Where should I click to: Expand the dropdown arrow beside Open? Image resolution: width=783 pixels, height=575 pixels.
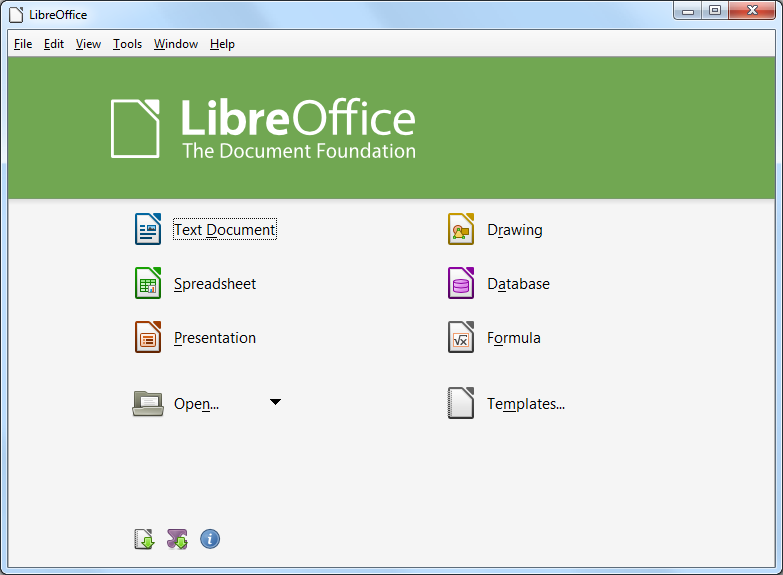(275, 402)
